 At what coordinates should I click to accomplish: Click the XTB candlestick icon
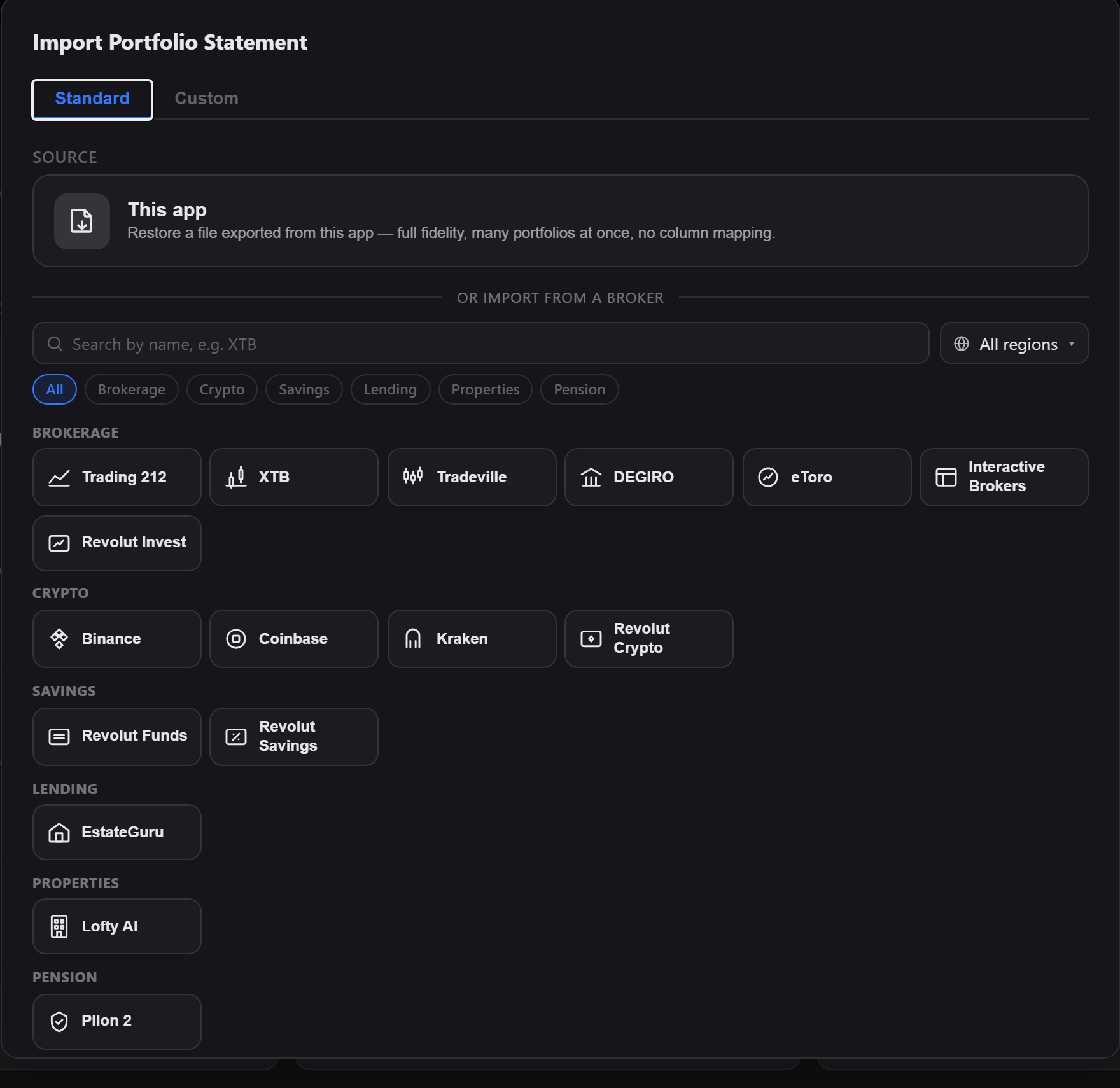(236, 477)
